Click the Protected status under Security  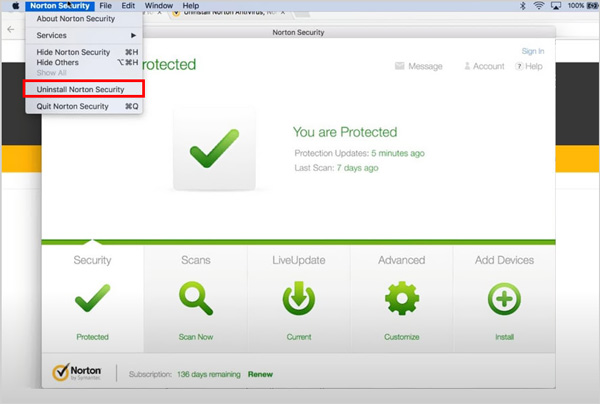(93, 337)
